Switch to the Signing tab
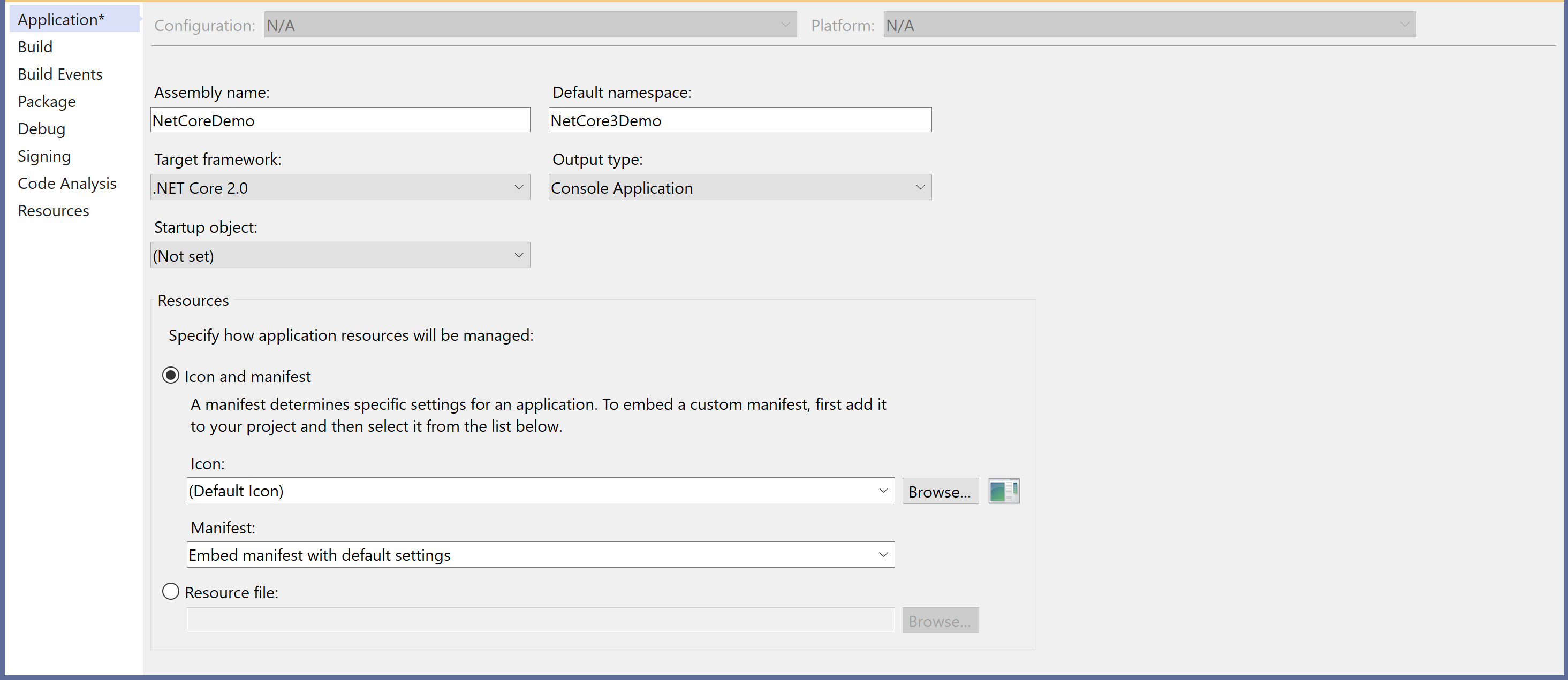 [44, 156]
